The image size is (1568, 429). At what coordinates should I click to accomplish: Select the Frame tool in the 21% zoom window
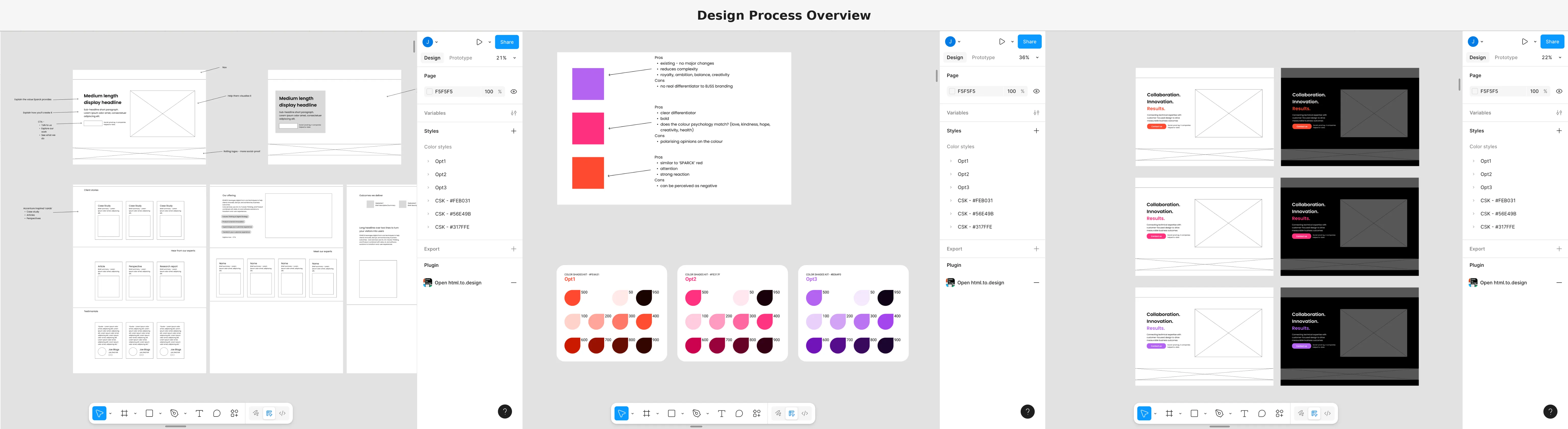[124, 413]
